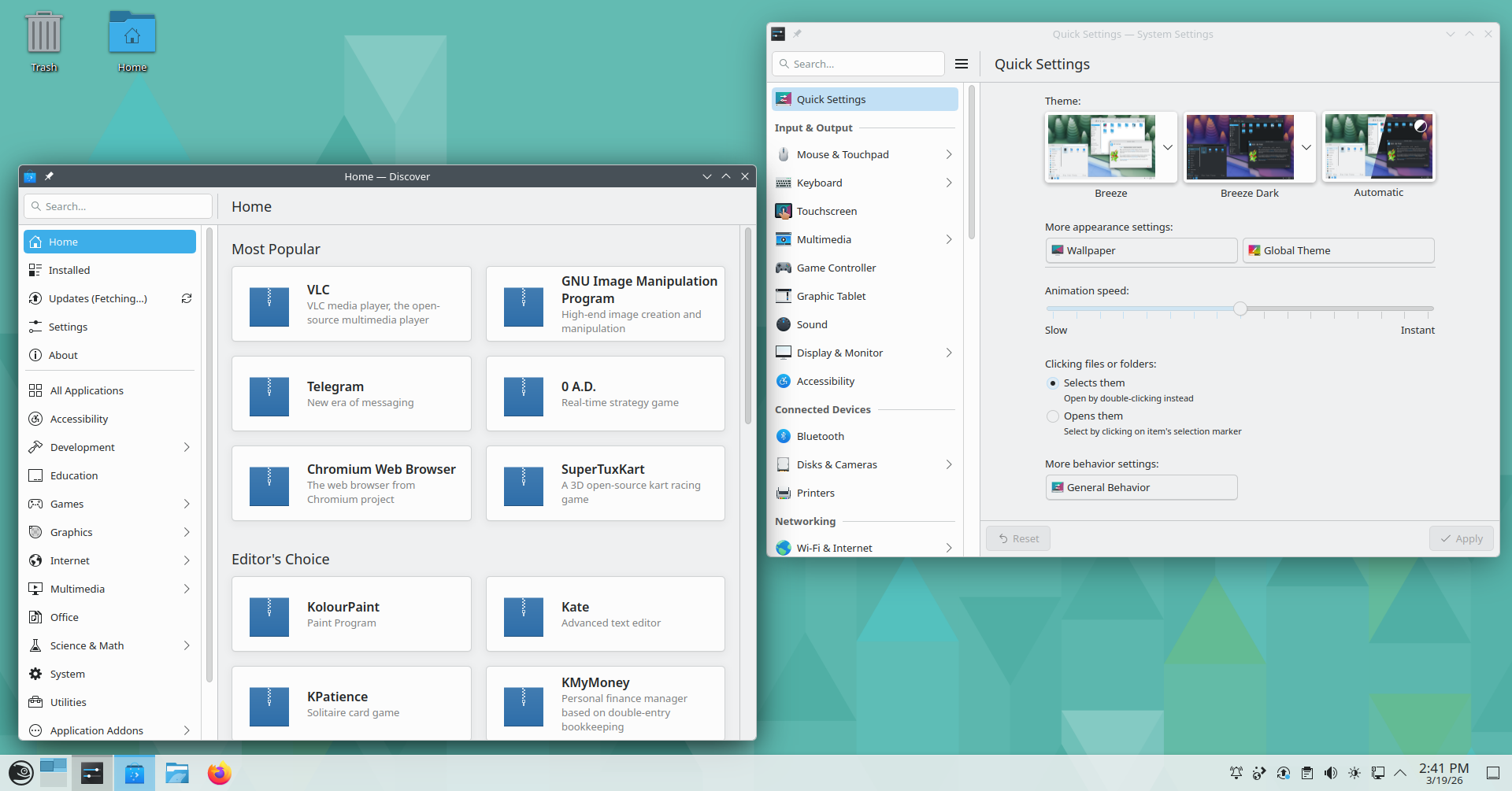
Task: Open Firefox from the taskbar
Action: tap(220, 773)
